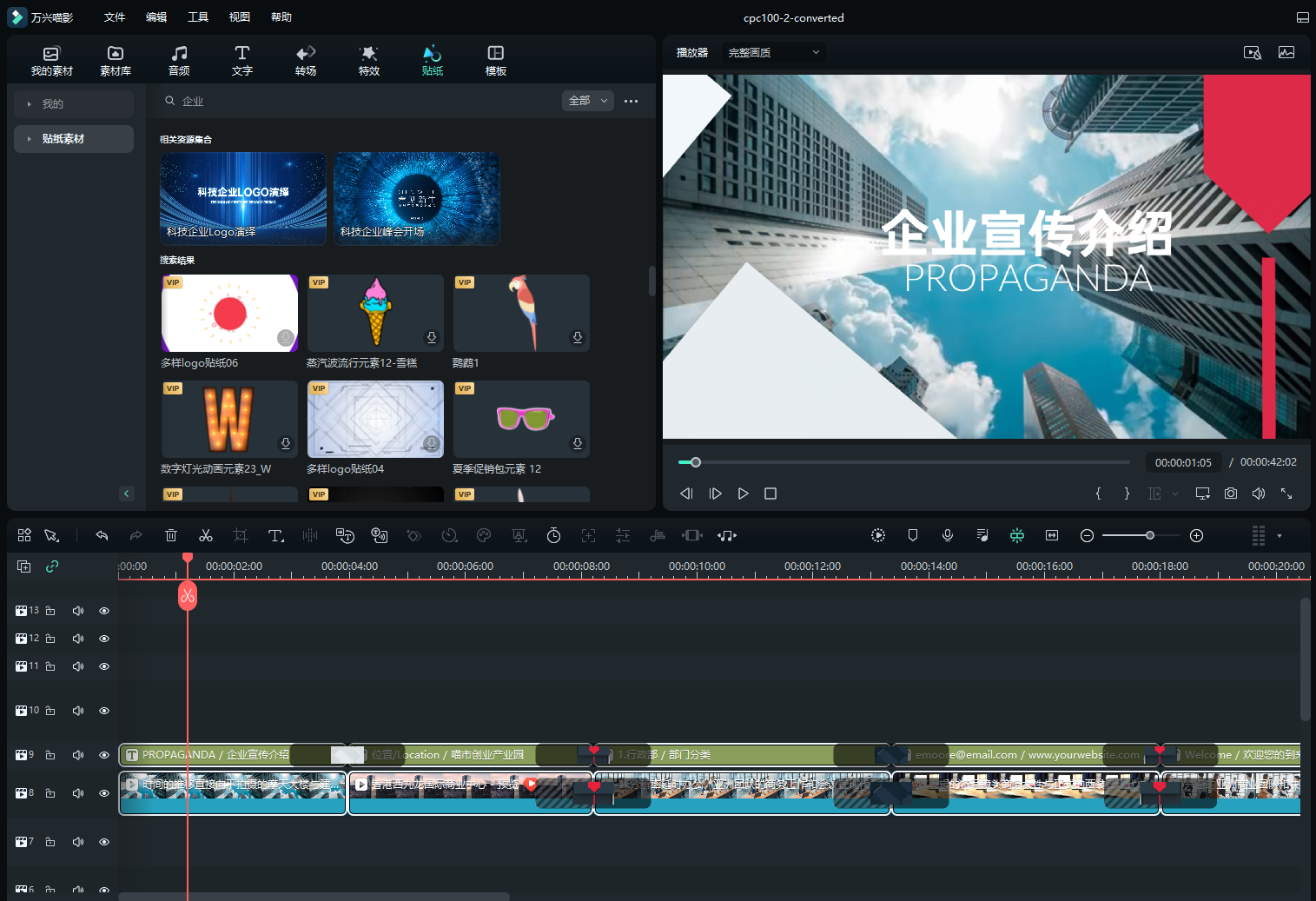
Task: Mute track 8 audio
Action: click(78, 793)
